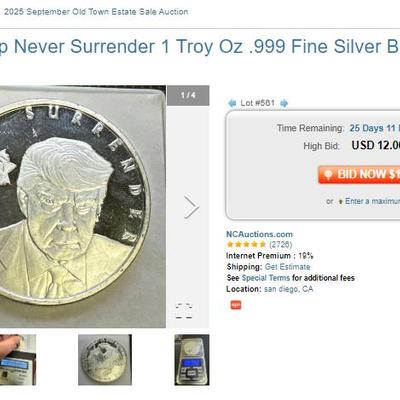Click Get Estimate for shipping
The image size is (400, 400).
tap(287, 267)
